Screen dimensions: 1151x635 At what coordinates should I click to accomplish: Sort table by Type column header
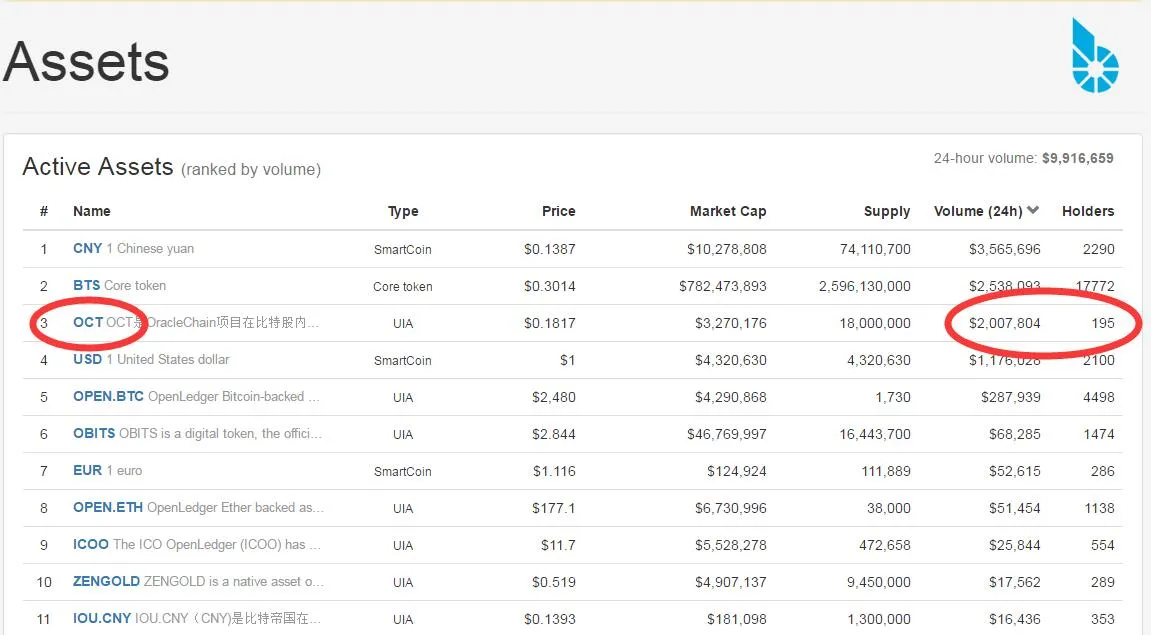(x=403, y=211)
